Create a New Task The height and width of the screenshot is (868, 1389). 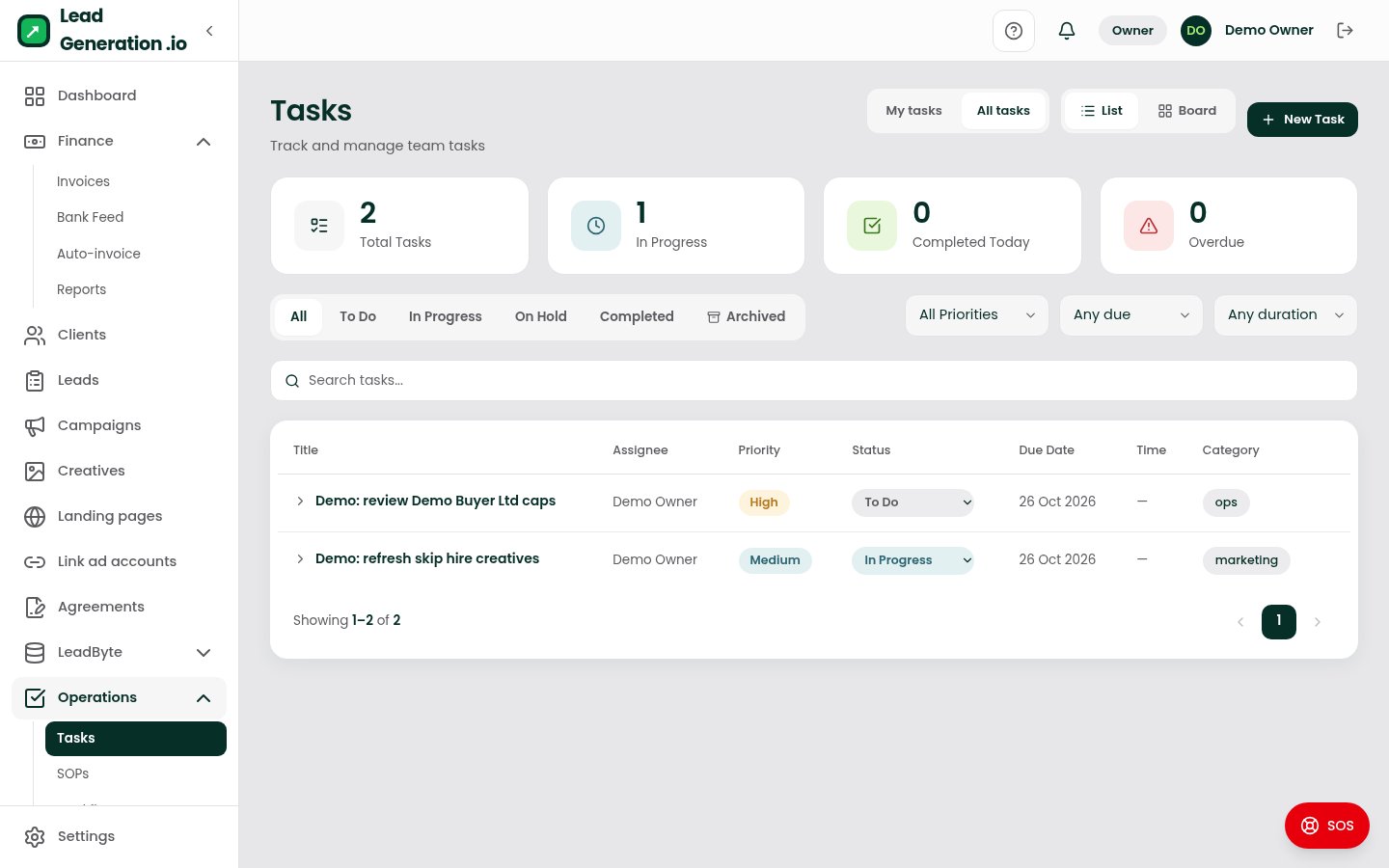coord(1302,120)
